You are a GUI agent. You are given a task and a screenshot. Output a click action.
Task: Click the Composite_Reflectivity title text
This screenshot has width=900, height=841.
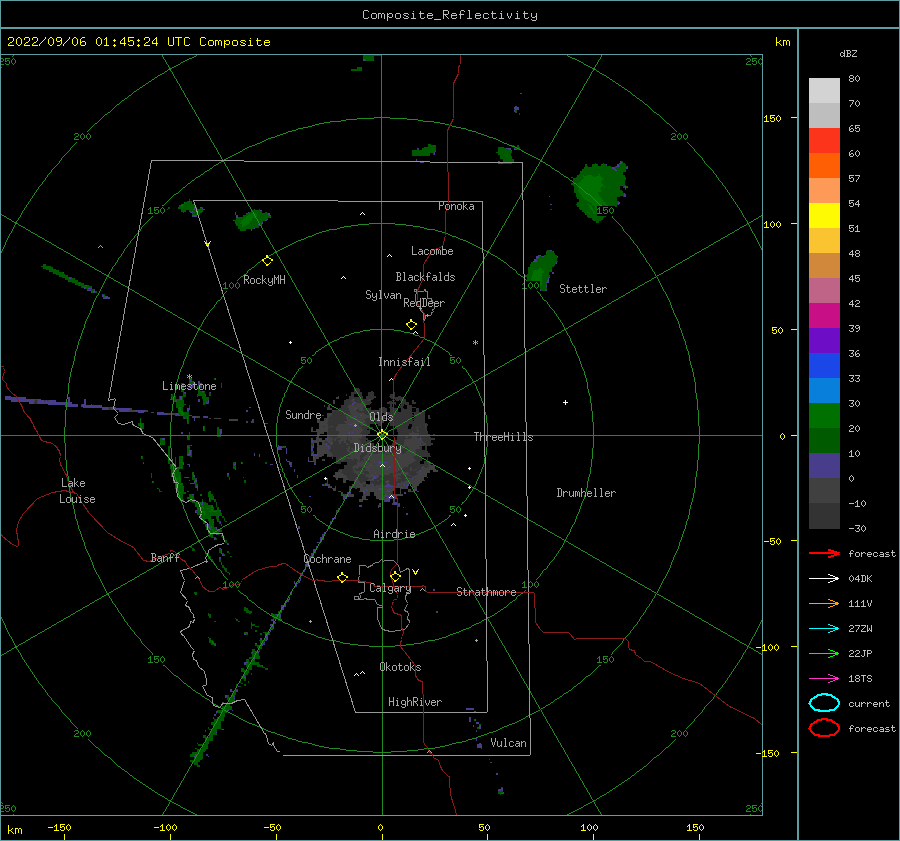click(449, 15)
